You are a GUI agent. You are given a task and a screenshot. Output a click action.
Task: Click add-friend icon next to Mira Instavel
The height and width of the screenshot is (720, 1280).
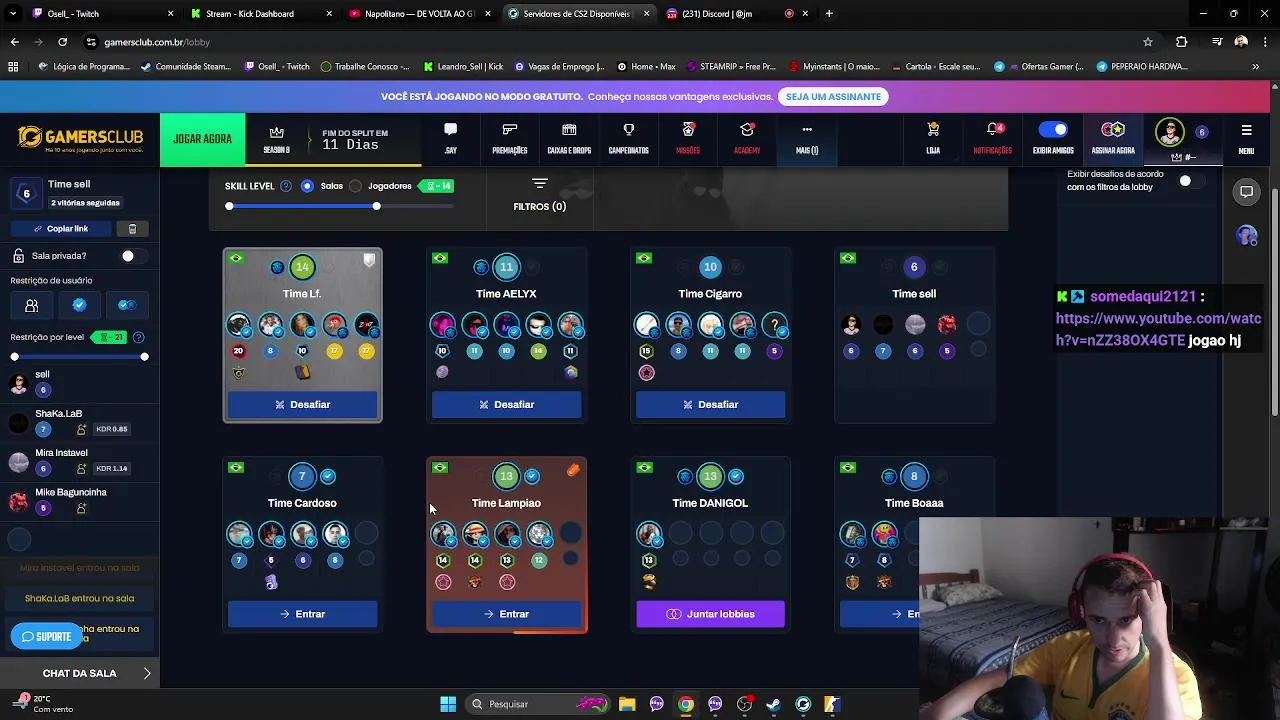point(81,468)
